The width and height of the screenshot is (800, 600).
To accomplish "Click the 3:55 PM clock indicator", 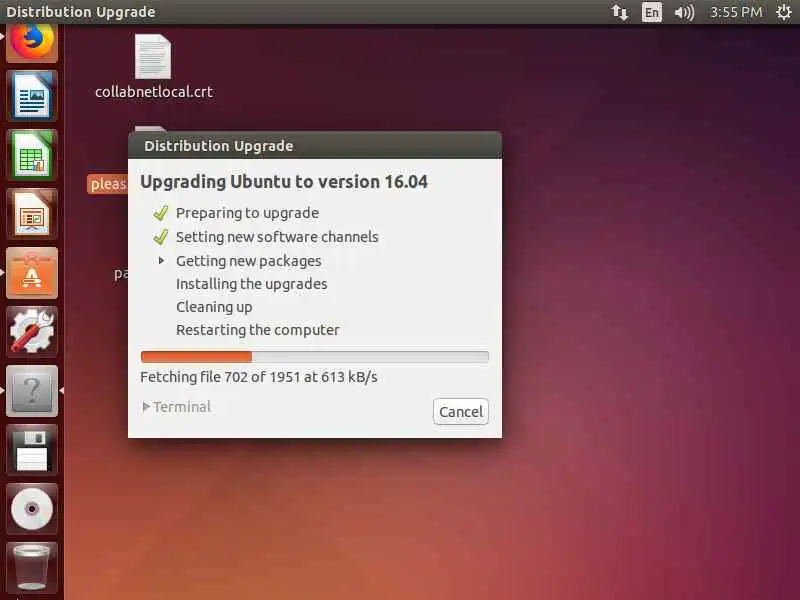I will pos(736,12).
